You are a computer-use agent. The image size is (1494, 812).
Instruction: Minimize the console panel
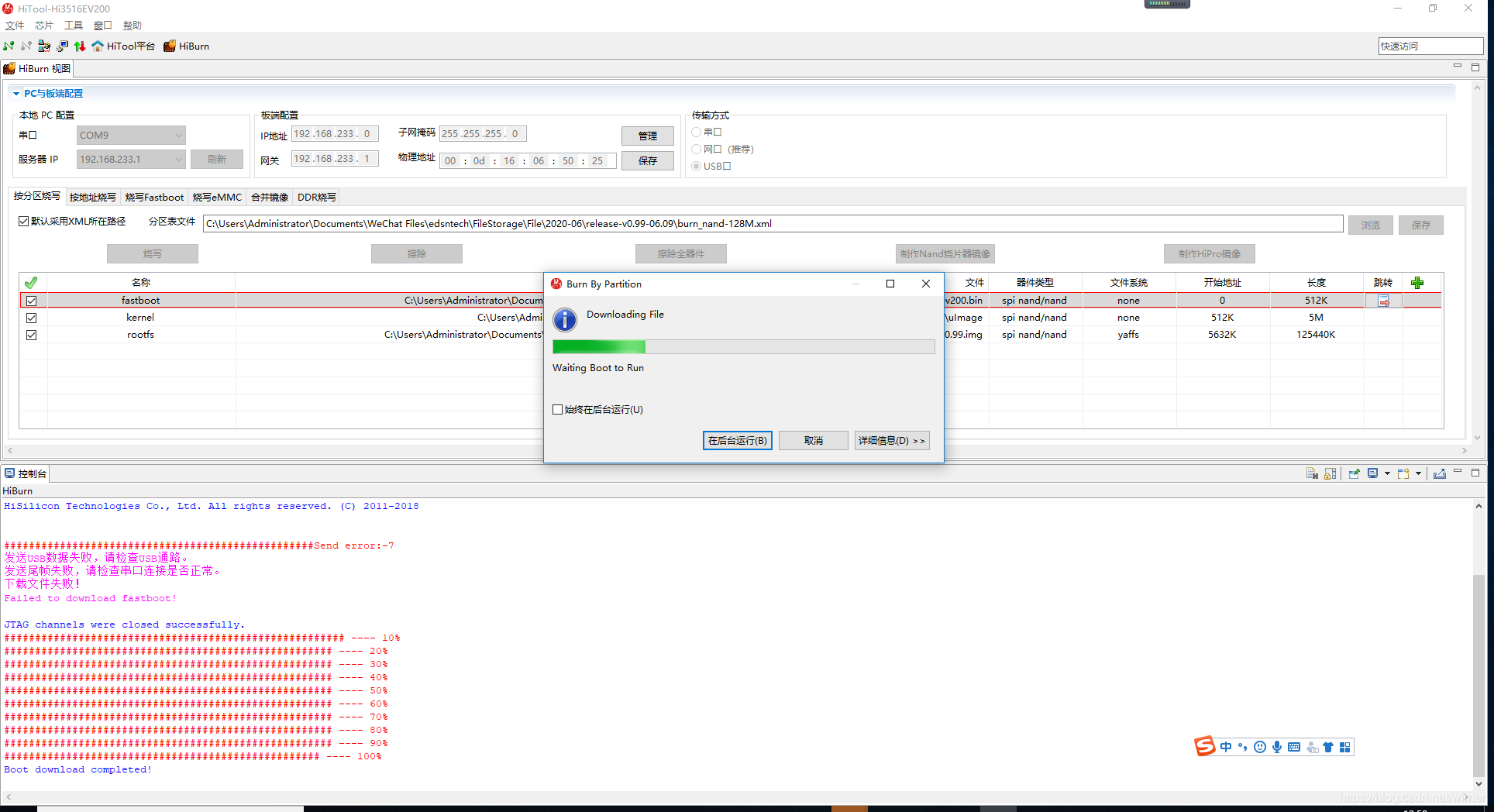point(1458,472)
